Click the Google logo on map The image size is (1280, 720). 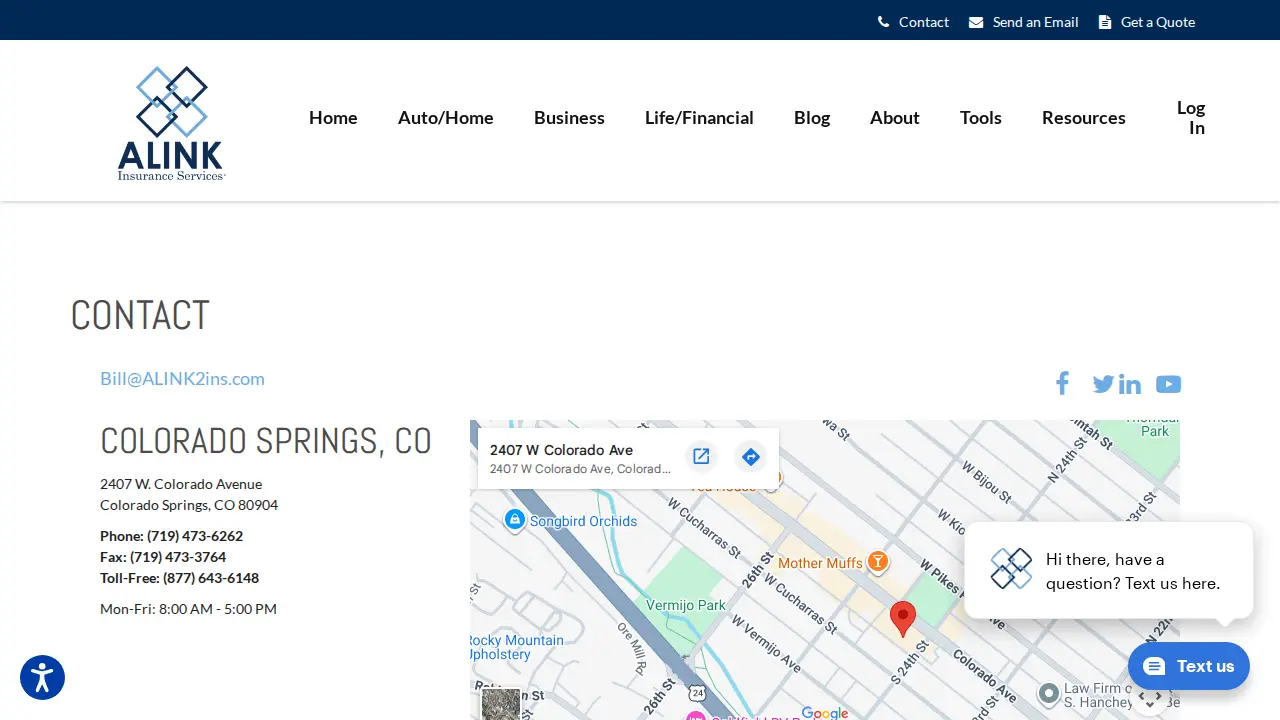tap(825, 713)
